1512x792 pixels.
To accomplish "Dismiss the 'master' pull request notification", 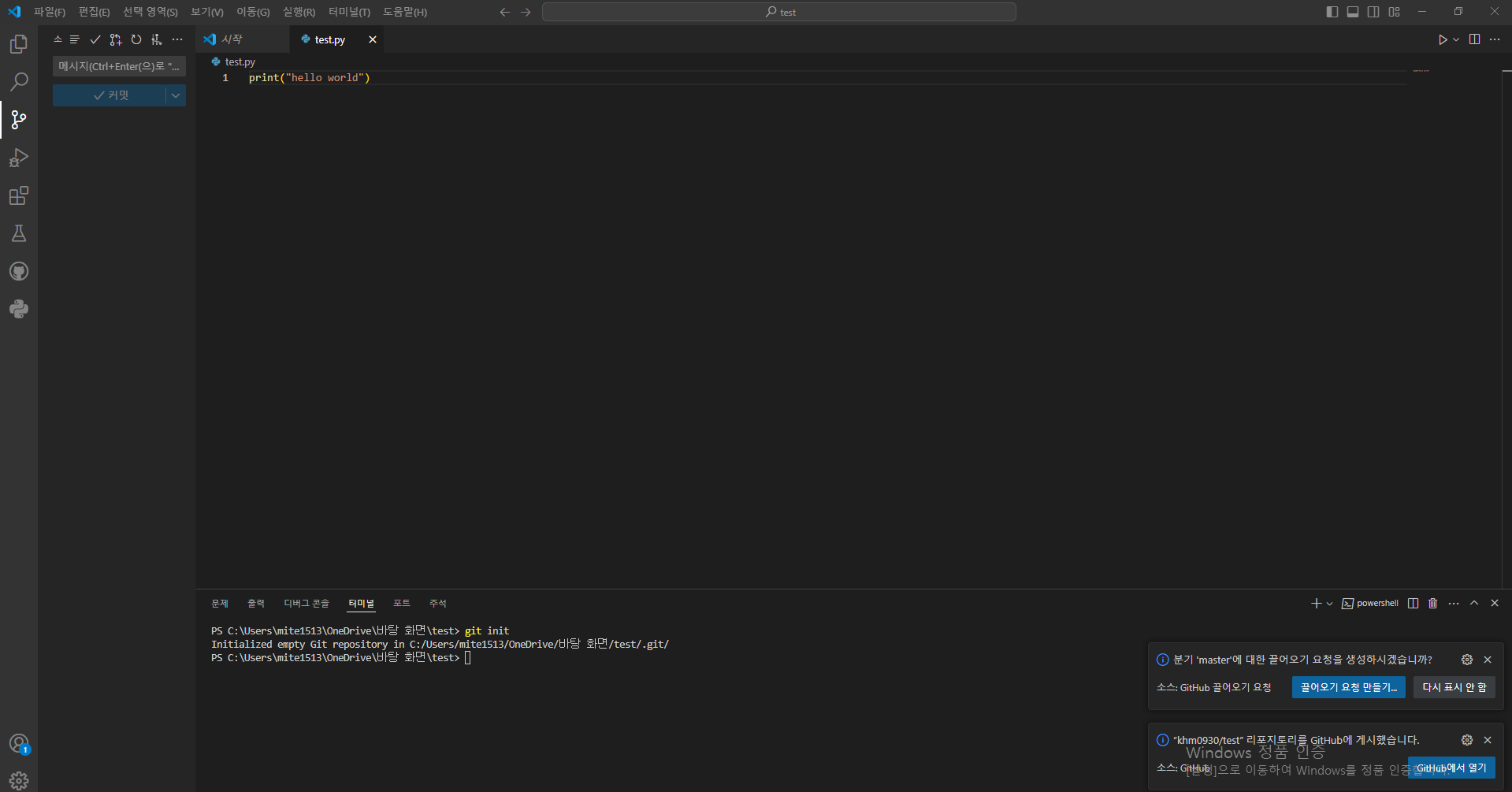I will tap(1488, 660).
